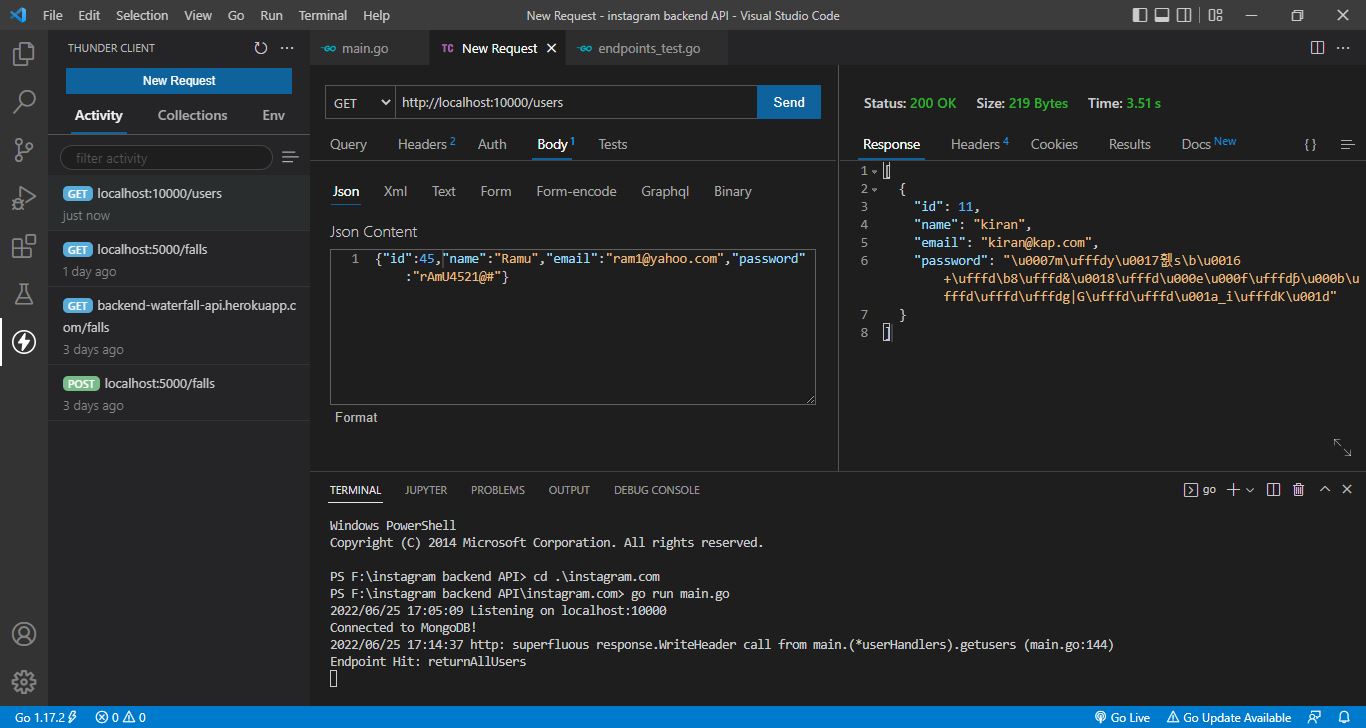The height and width of the screenshot is (728, 1366).
Task: Open the Manage gear icon
Action: click(x=24, y=682)
